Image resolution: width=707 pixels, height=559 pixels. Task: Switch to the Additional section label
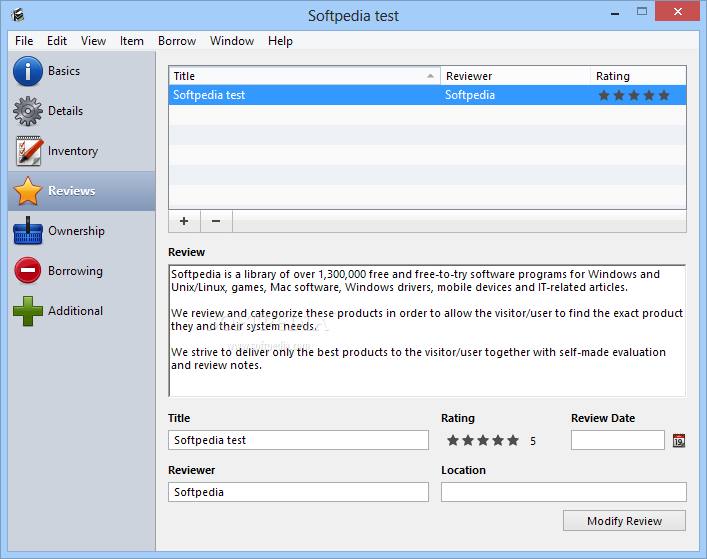pos(75,311)
